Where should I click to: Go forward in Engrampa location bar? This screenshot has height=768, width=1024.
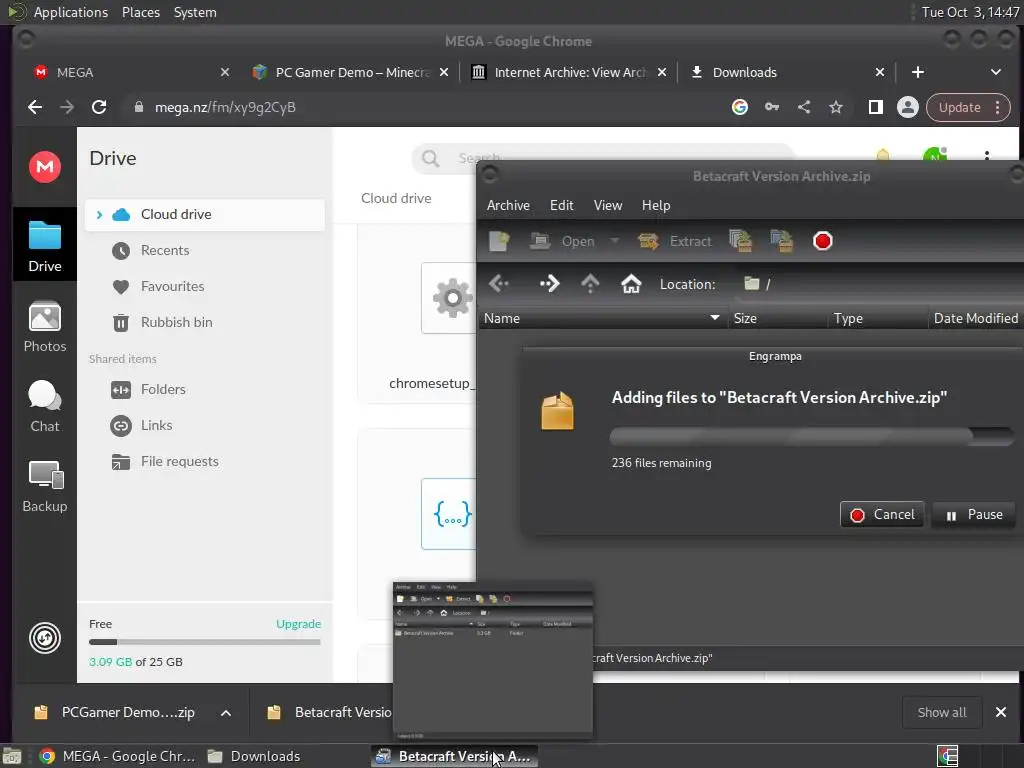[x=549, y=283]
